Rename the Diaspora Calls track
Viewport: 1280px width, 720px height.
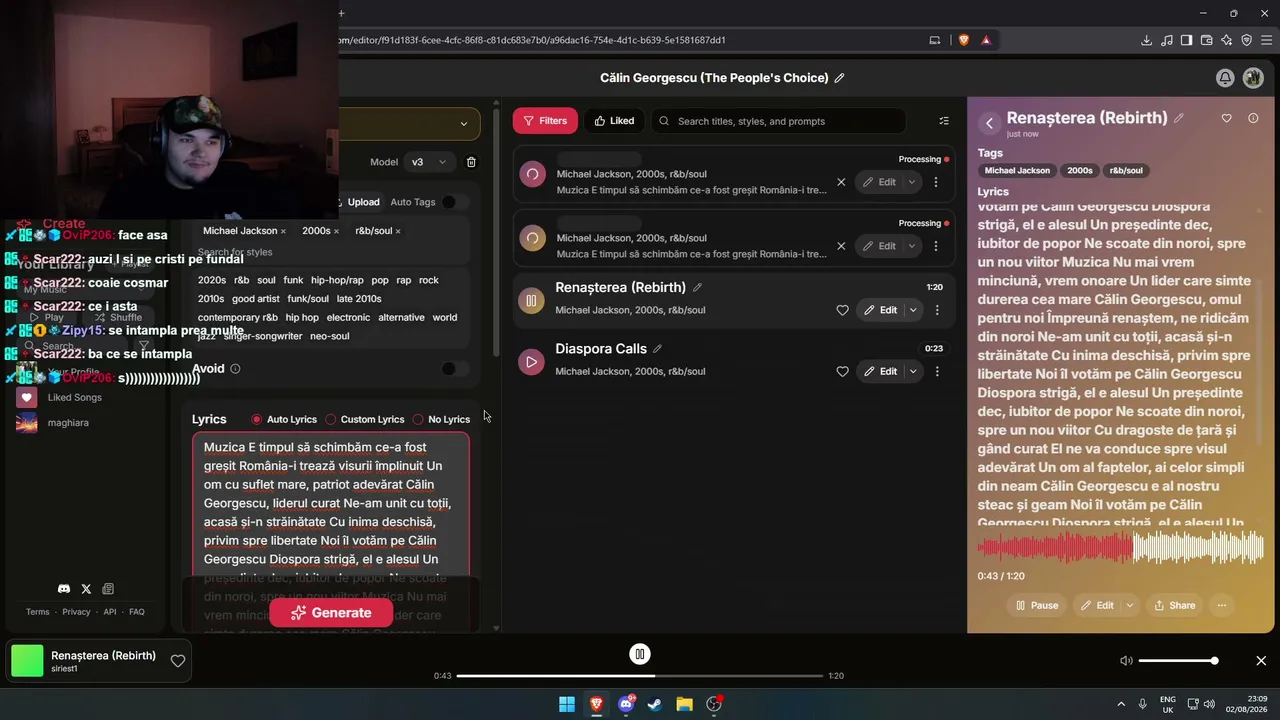657,349
